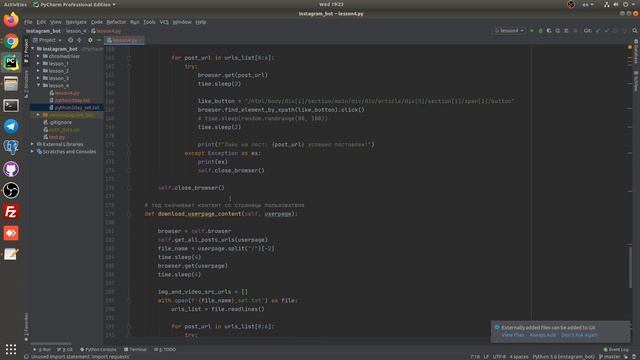
Task: Expand the lesson_3 folder
Action: click(38, 78)
